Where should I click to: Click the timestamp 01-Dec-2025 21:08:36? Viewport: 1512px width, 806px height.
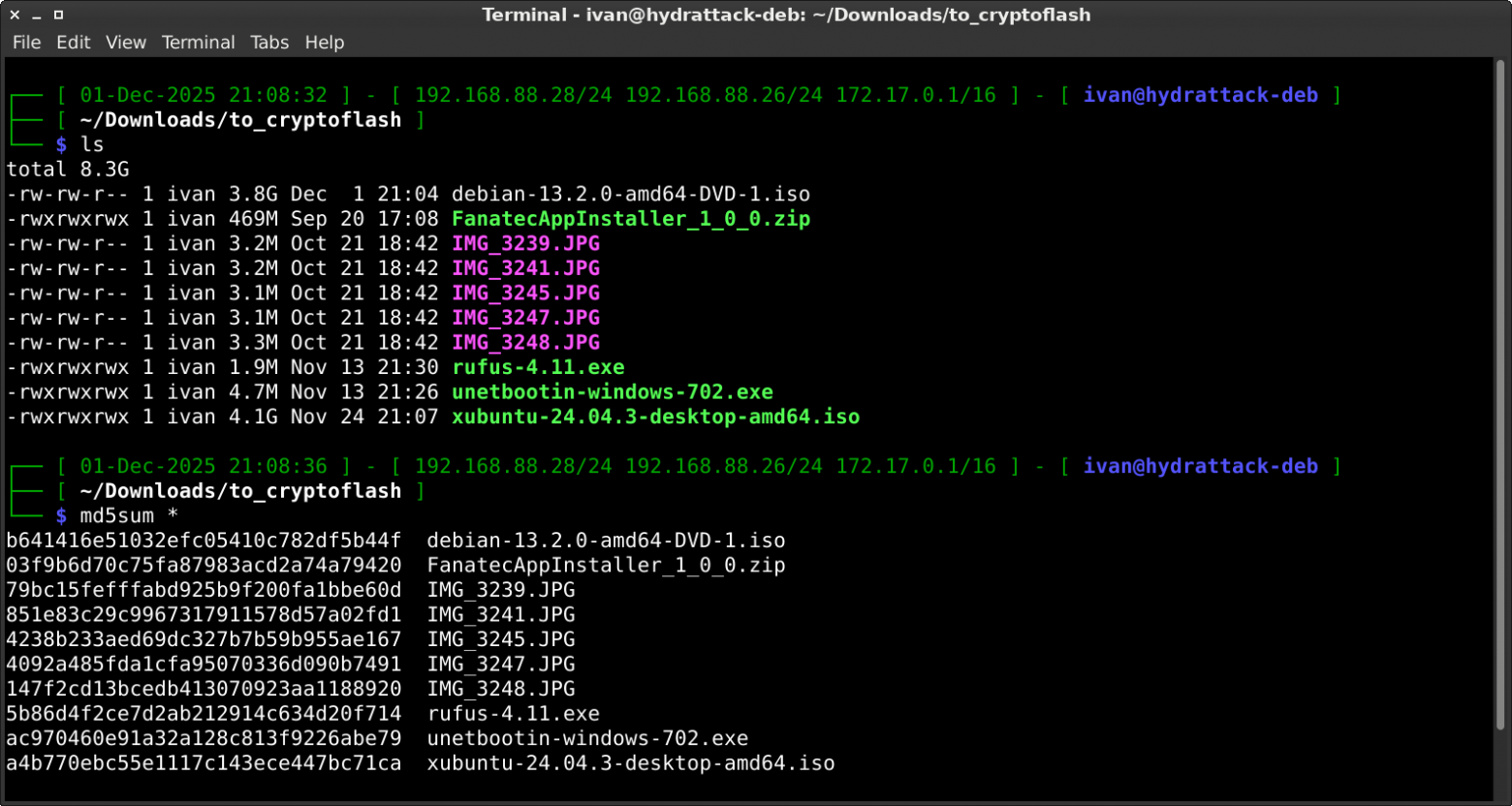click(204, 466)
